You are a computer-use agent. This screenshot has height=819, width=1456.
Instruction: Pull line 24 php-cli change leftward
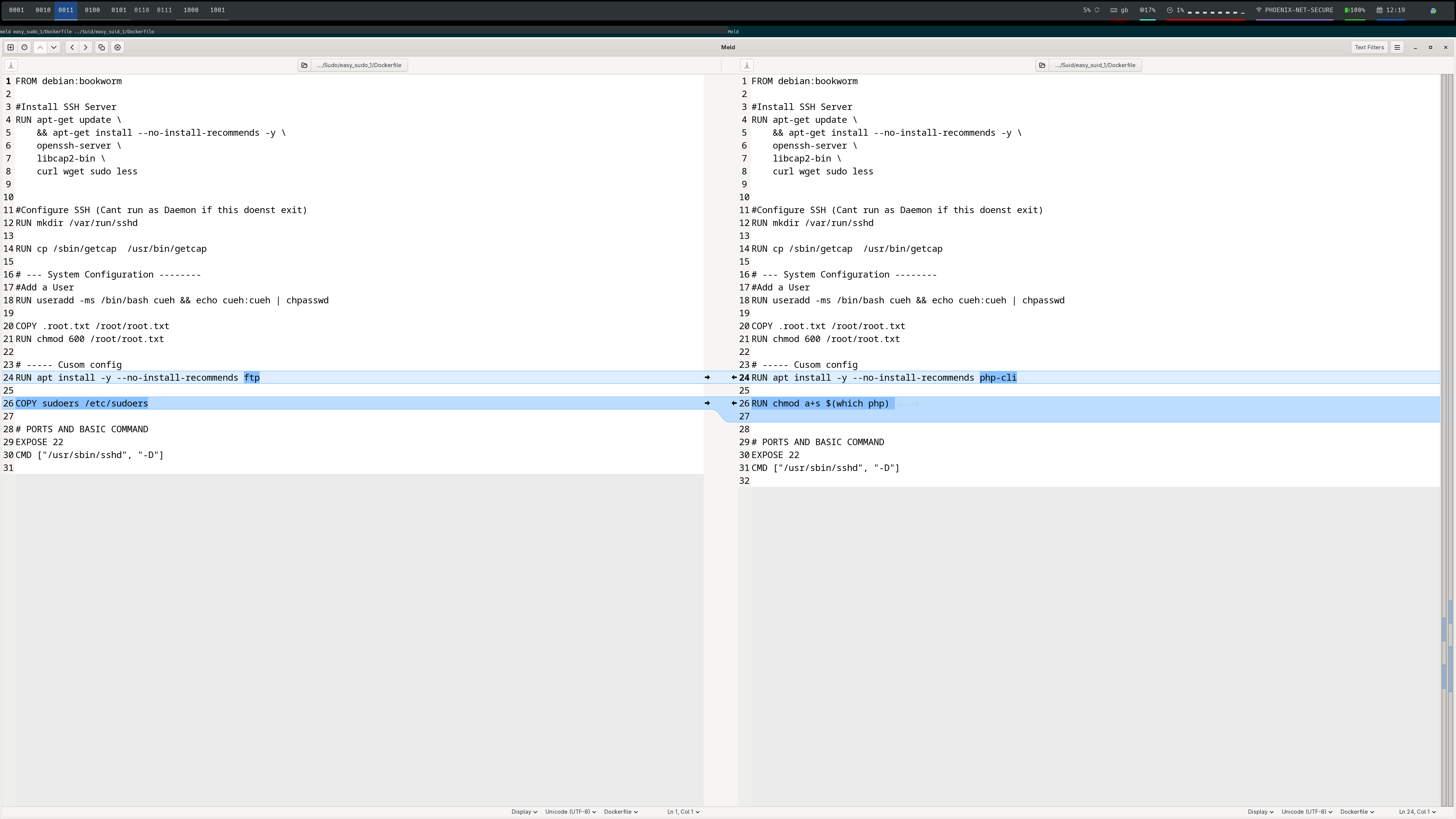point(734,378)
